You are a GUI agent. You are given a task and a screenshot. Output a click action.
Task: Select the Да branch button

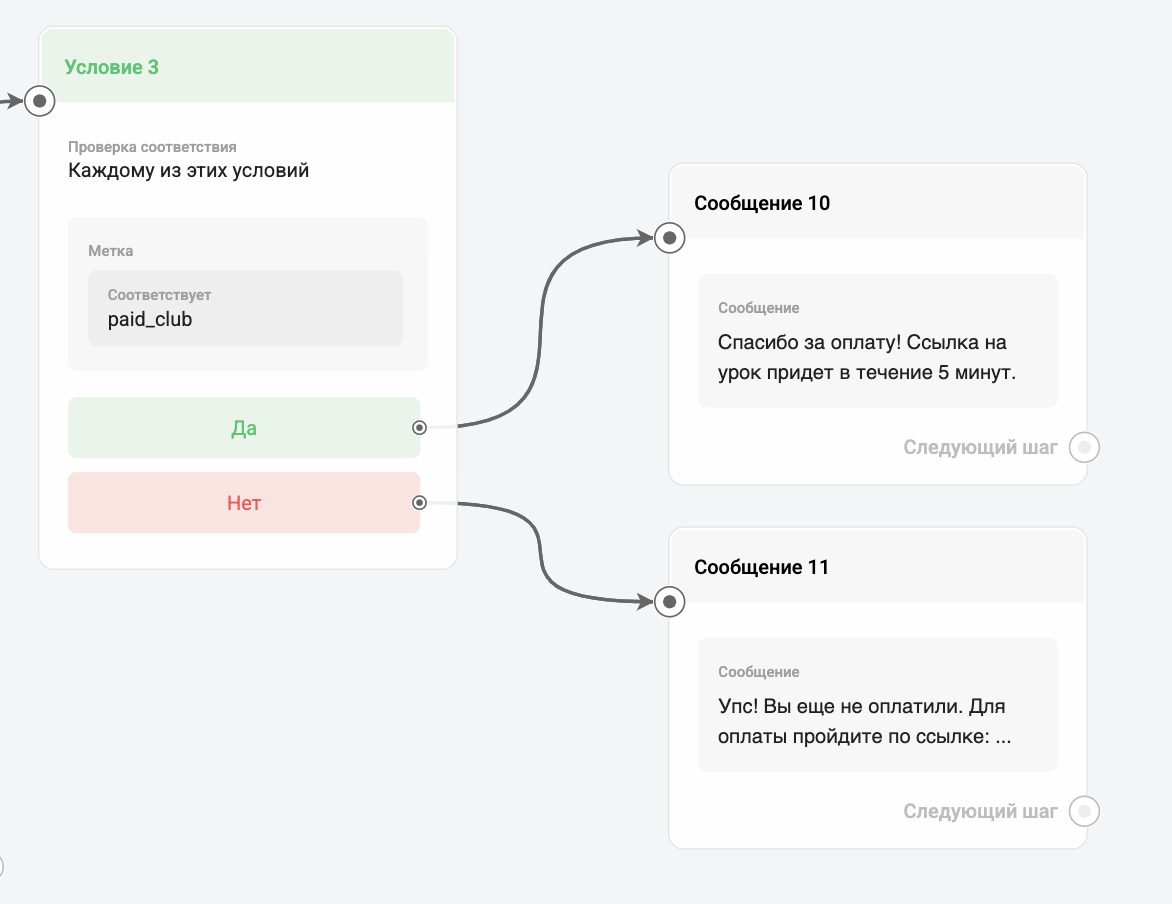pos(244,428)
